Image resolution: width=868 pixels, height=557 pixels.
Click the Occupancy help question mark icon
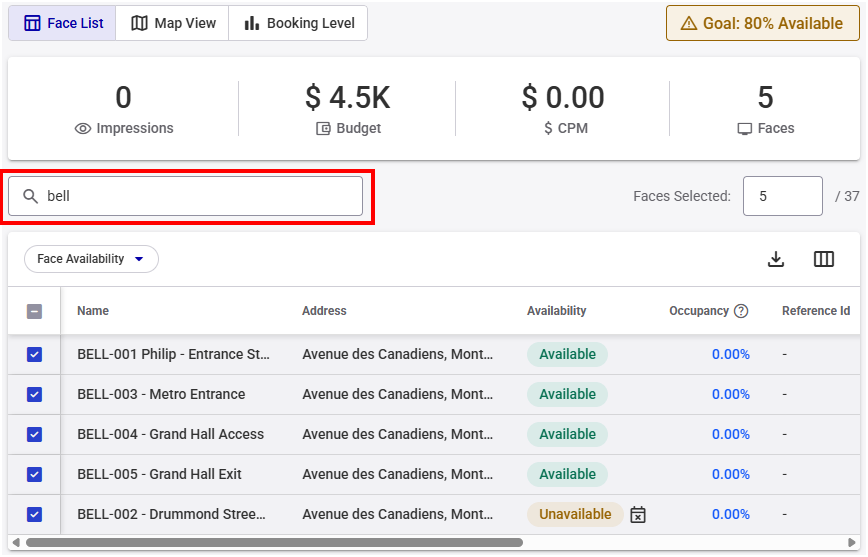[741, 311]
